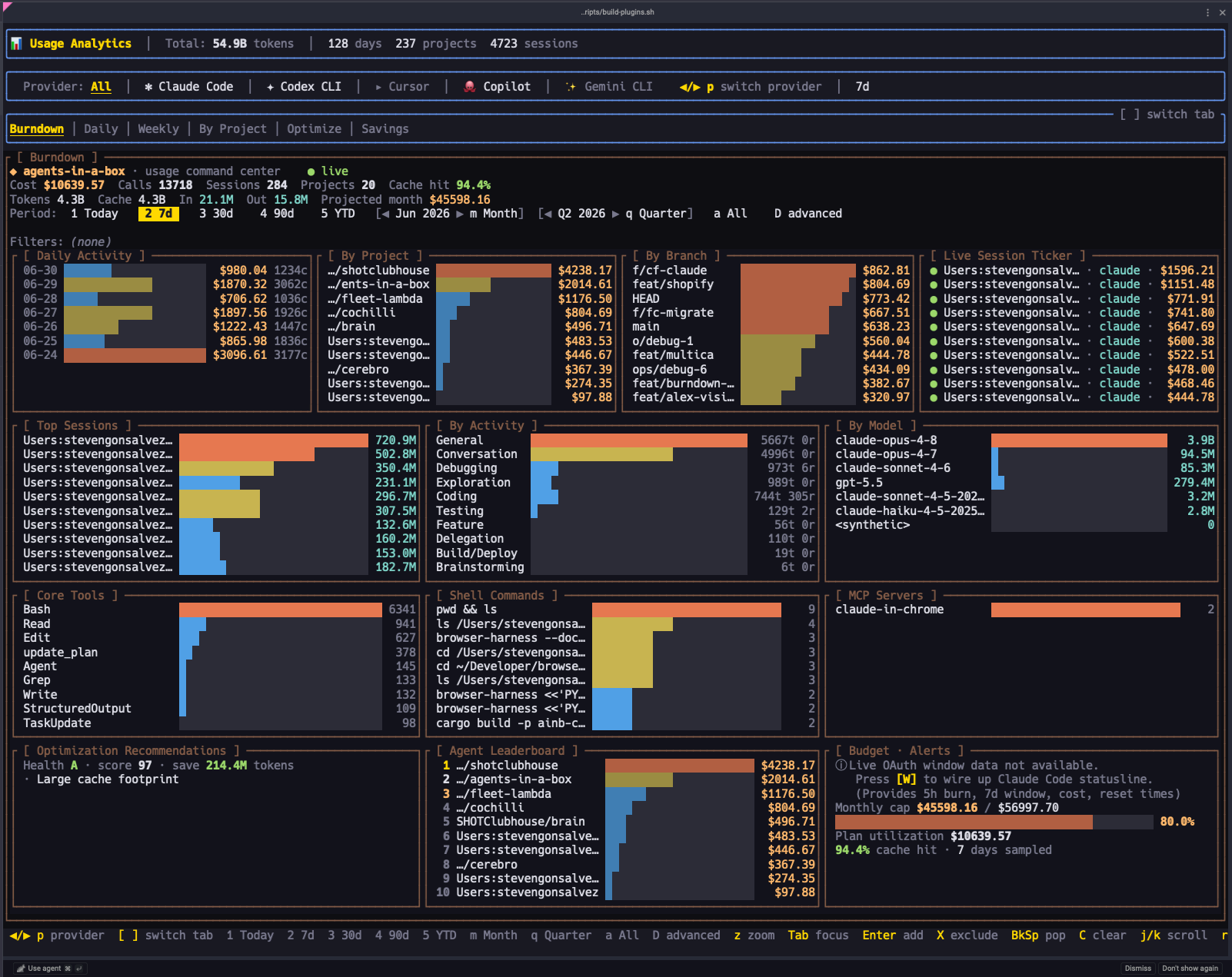
Task: Click the Filters (none) field
Action: click(x=61, y=242)
